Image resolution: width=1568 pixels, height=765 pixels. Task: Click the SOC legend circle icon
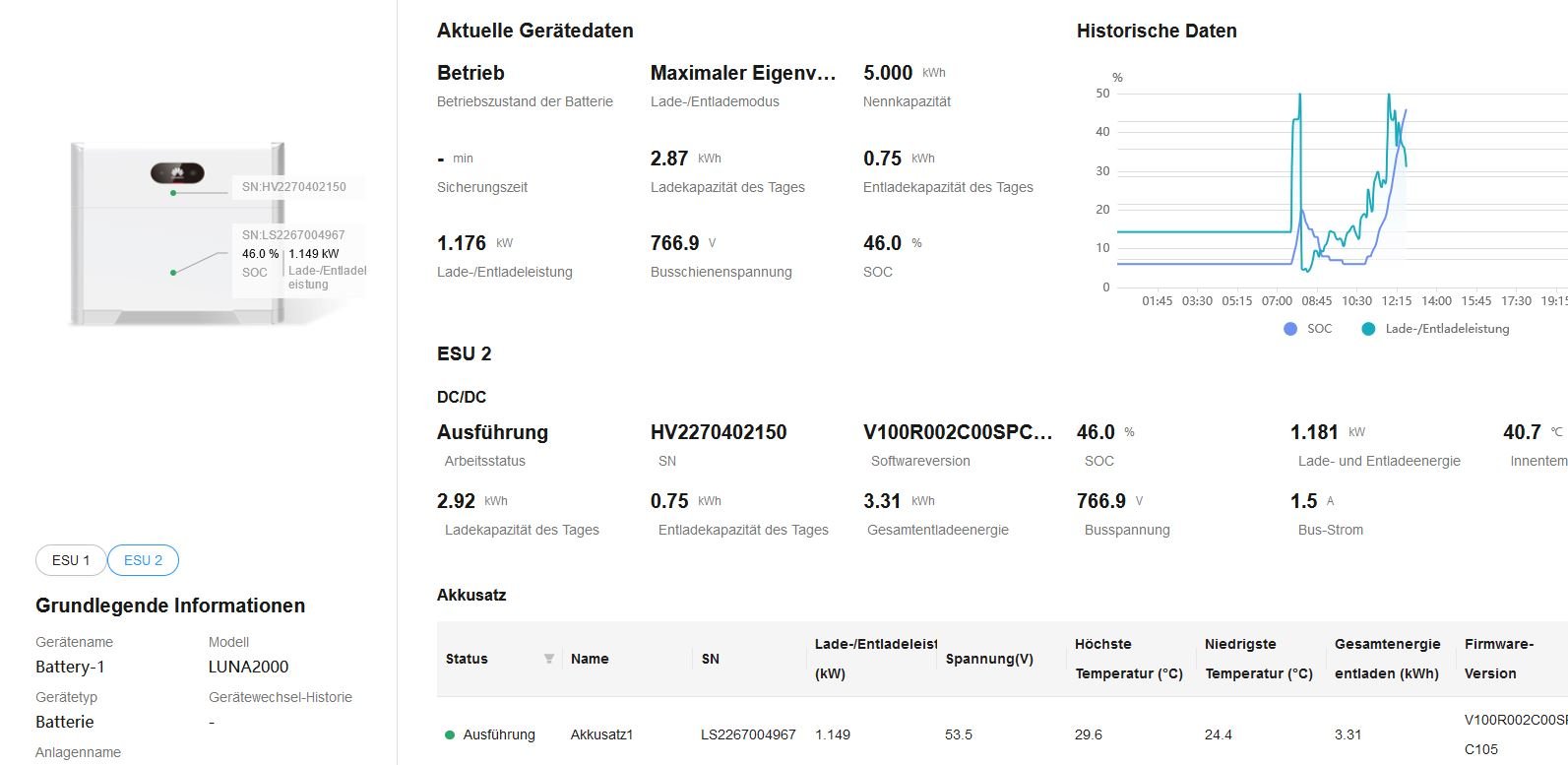click(1290, 329)
